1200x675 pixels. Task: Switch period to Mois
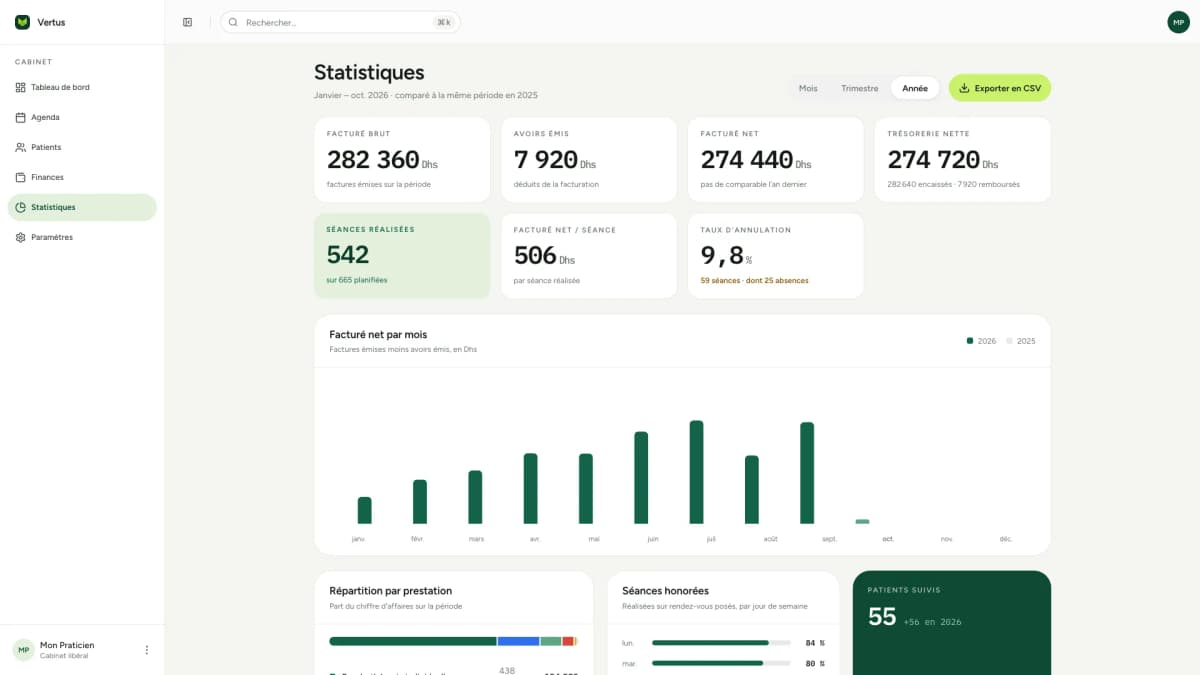[x=808, y=88]
